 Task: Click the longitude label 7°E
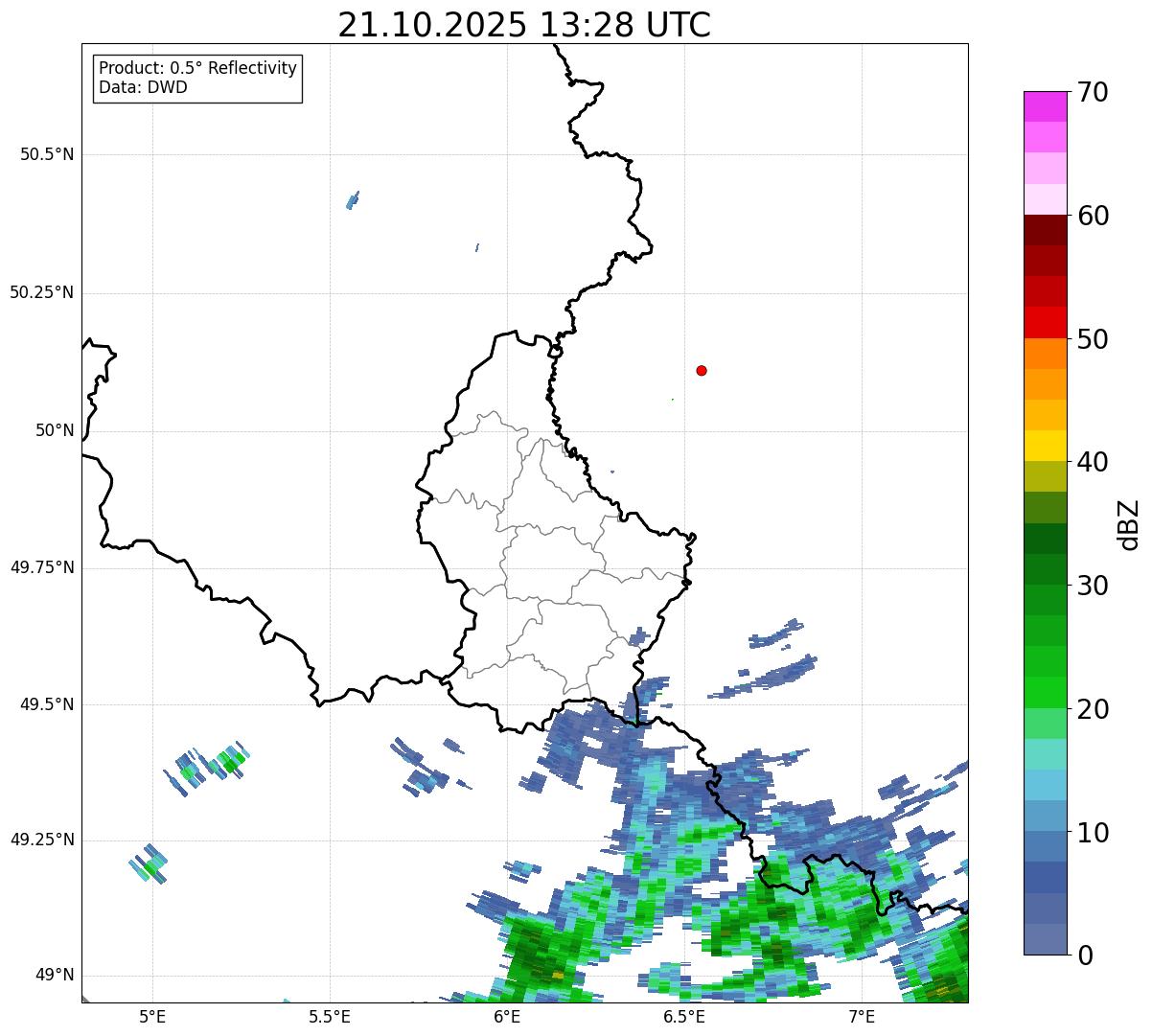click(x=863, y=1016)
